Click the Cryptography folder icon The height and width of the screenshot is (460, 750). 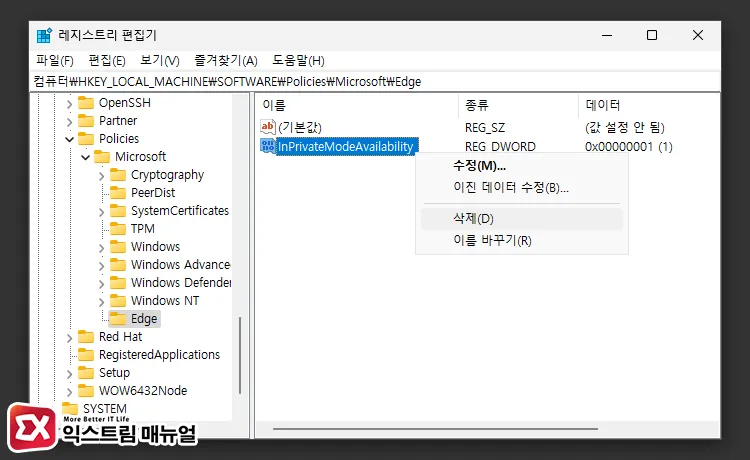tap(118, 175)
